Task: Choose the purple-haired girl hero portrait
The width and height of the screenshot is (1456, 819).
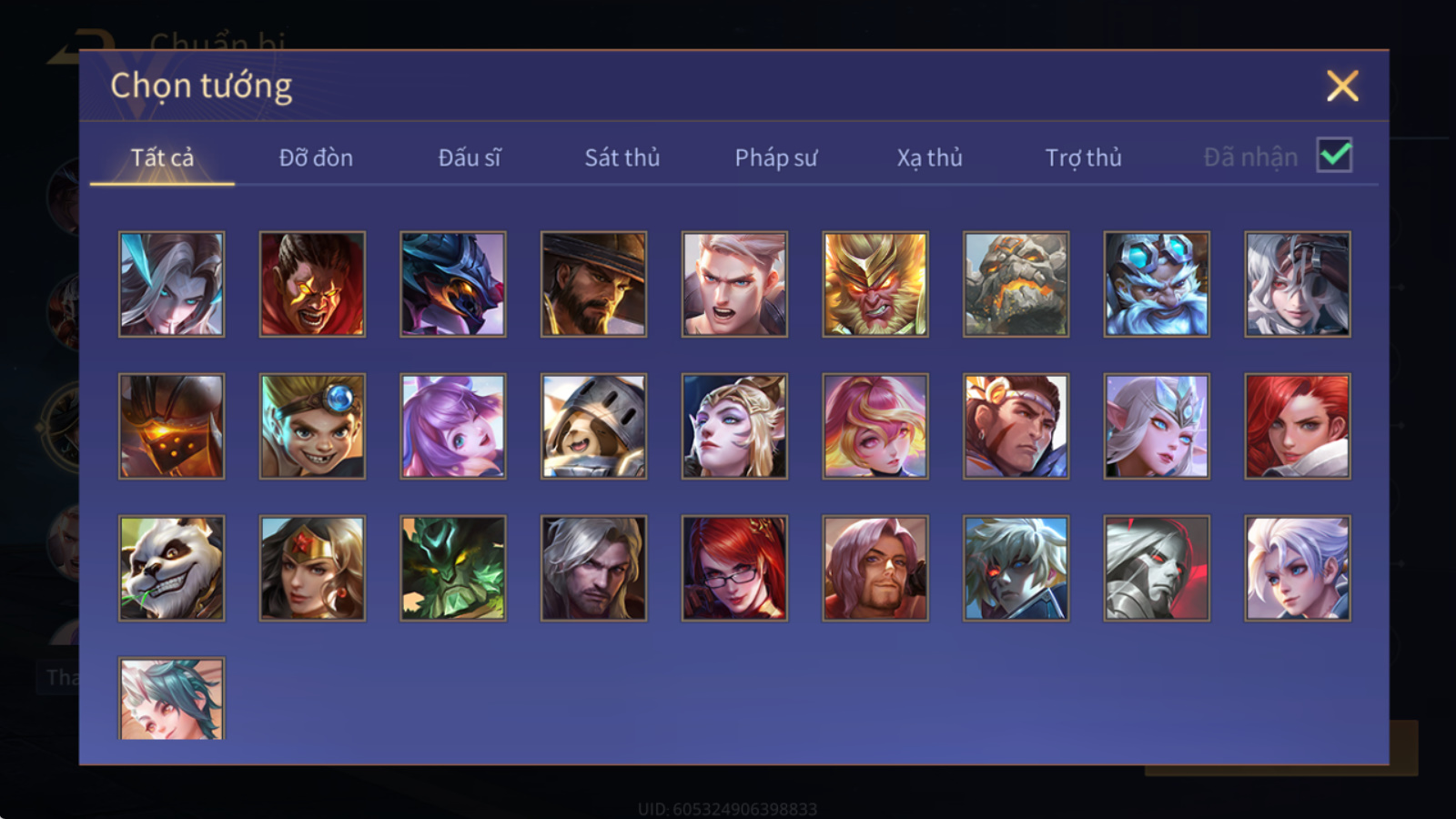Action: point(453,426)
